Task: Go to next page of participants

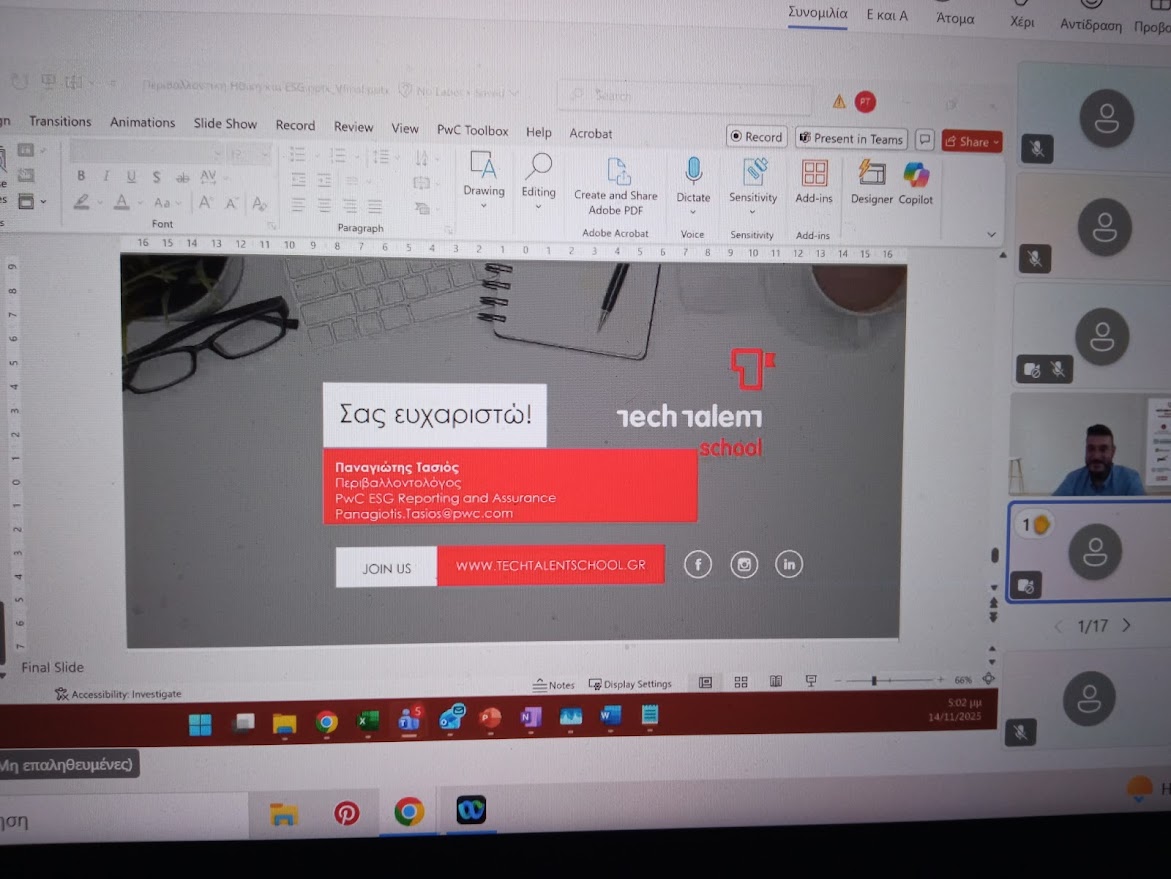Action: click(1127, 626)
